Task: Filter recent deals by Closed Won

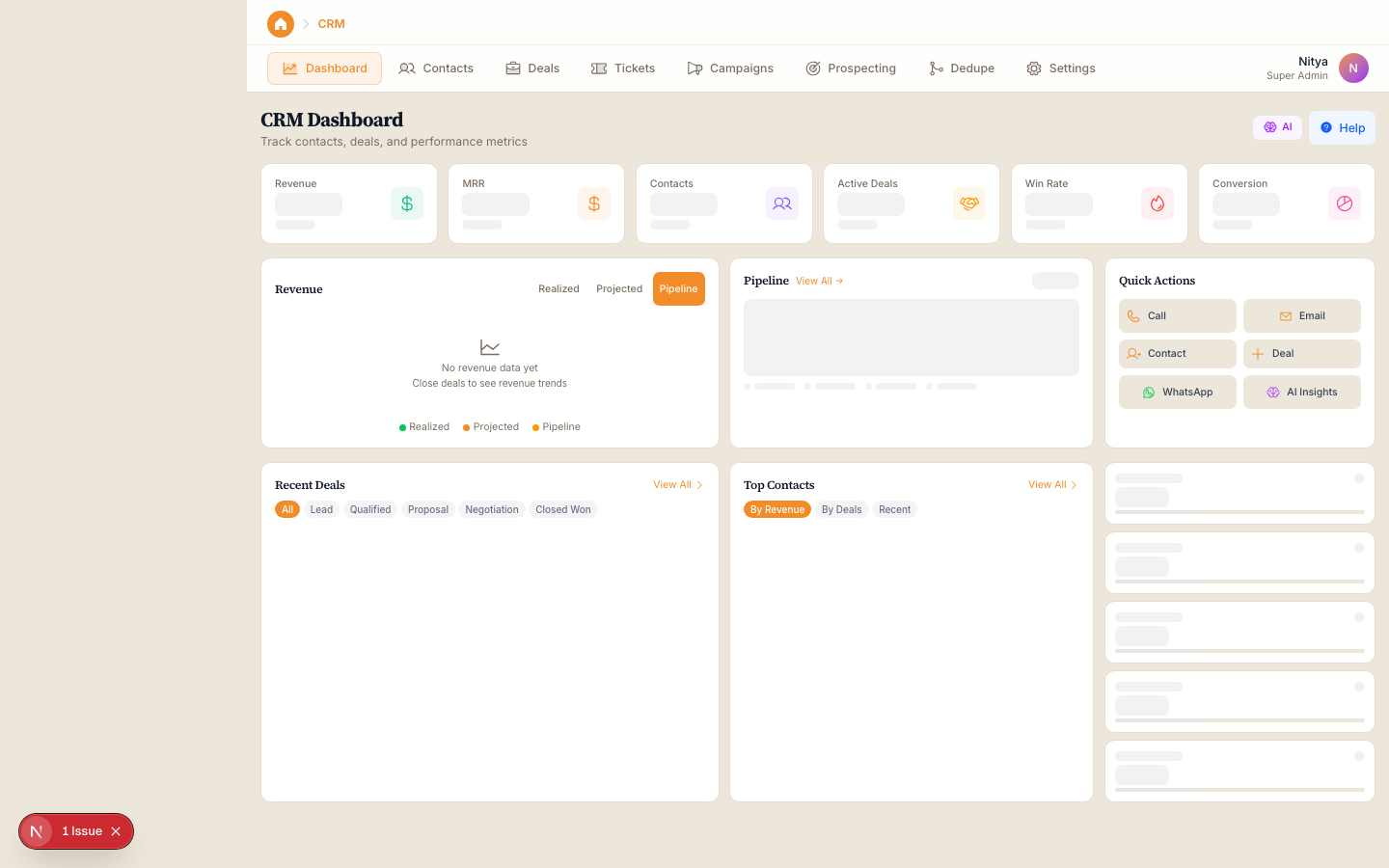Action: [x=562, y=510]
